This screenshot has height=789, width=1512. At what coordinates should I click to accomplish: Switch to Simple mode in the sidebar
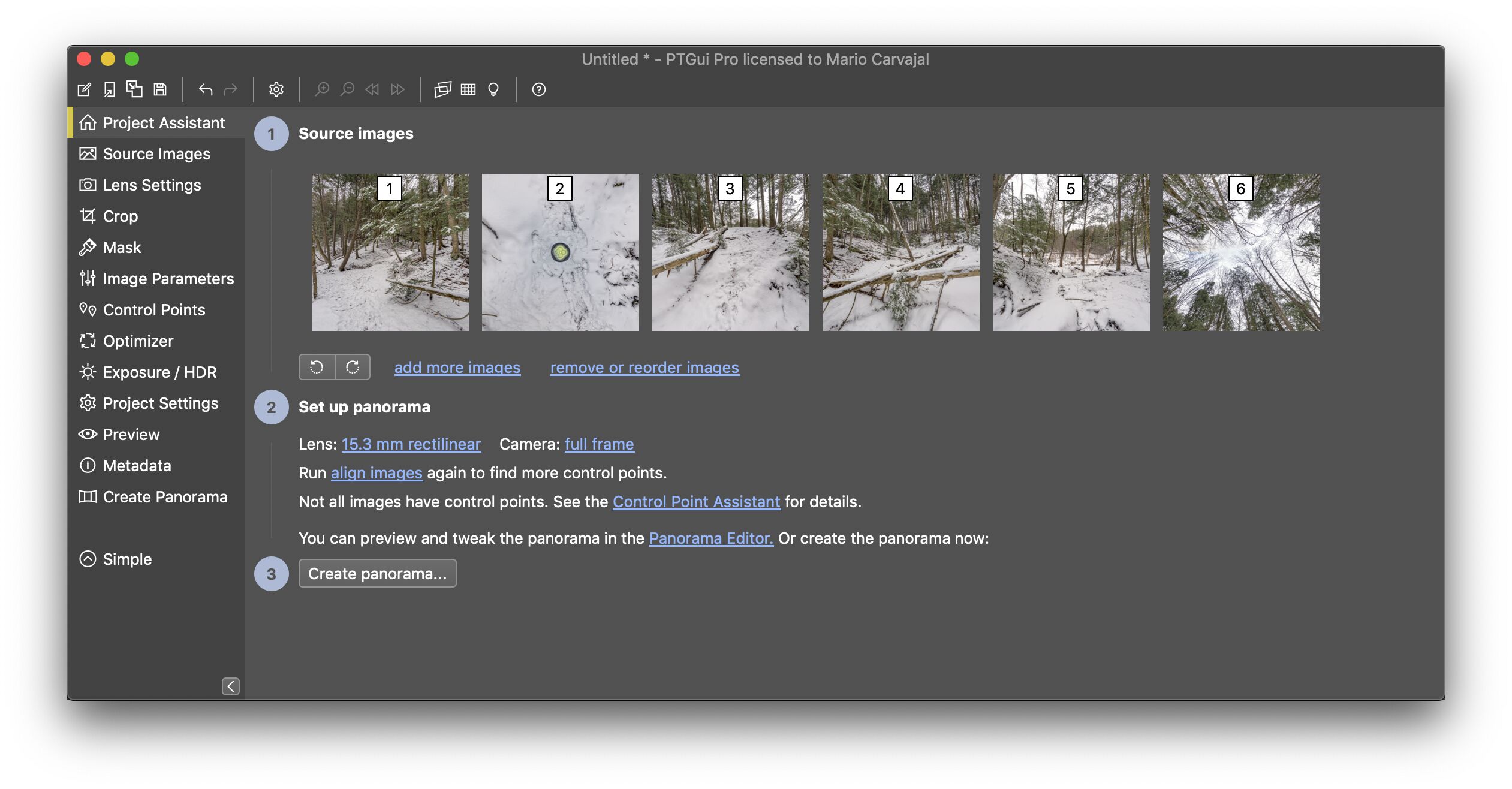pos(115,559)
